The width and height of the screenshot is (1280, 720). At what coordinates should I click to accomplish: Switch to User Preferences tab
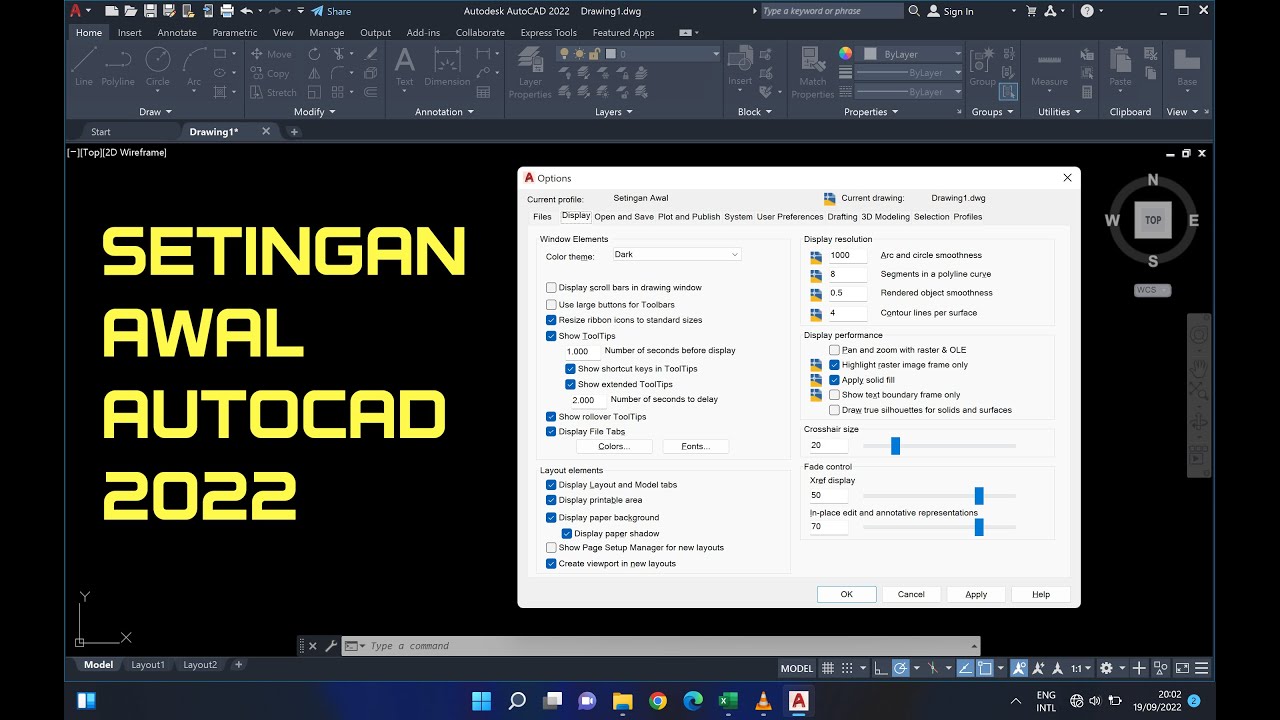(790, 217)
